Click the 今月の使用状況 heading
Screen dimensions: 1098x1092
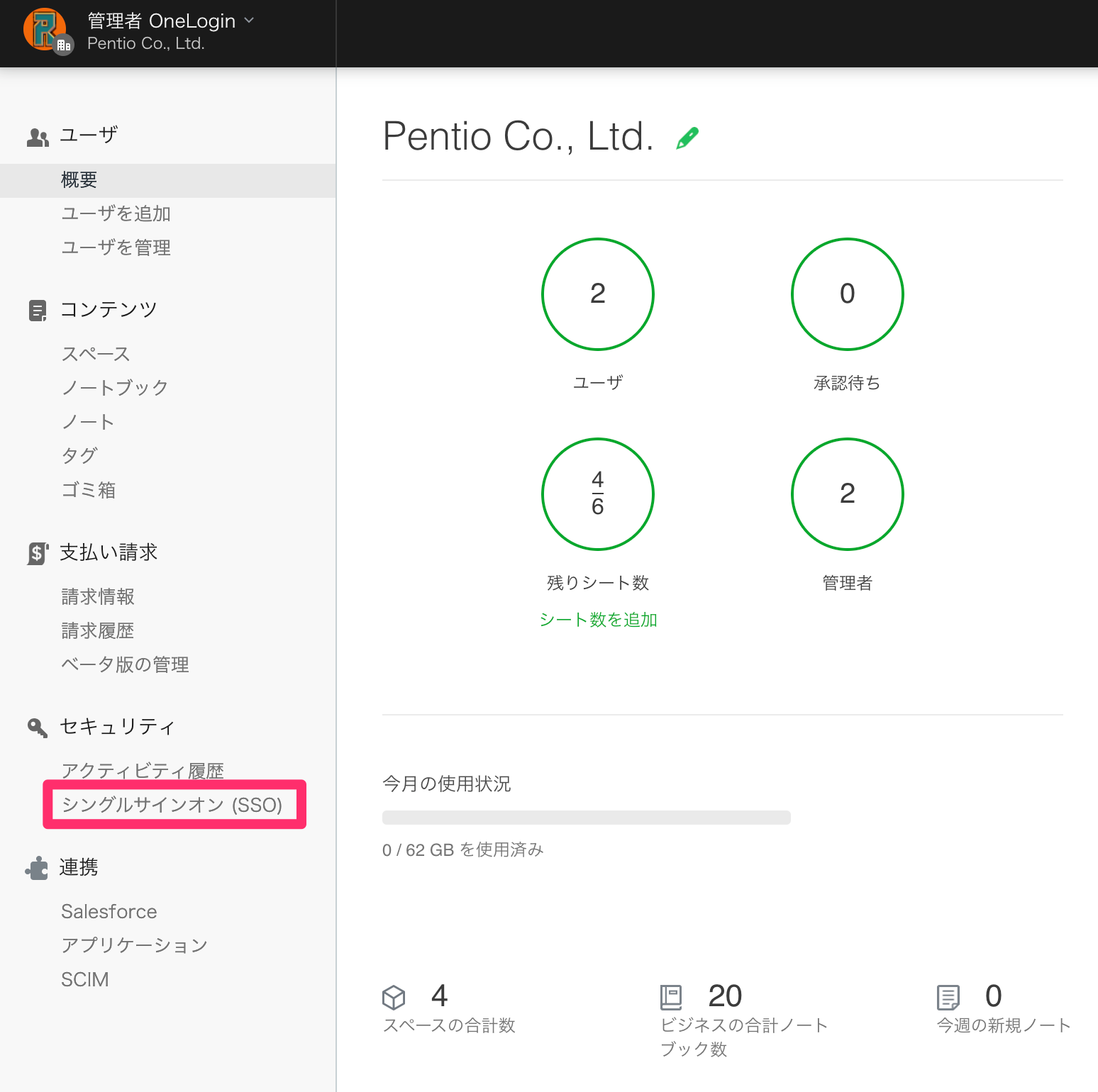click(x=447, y=784)
